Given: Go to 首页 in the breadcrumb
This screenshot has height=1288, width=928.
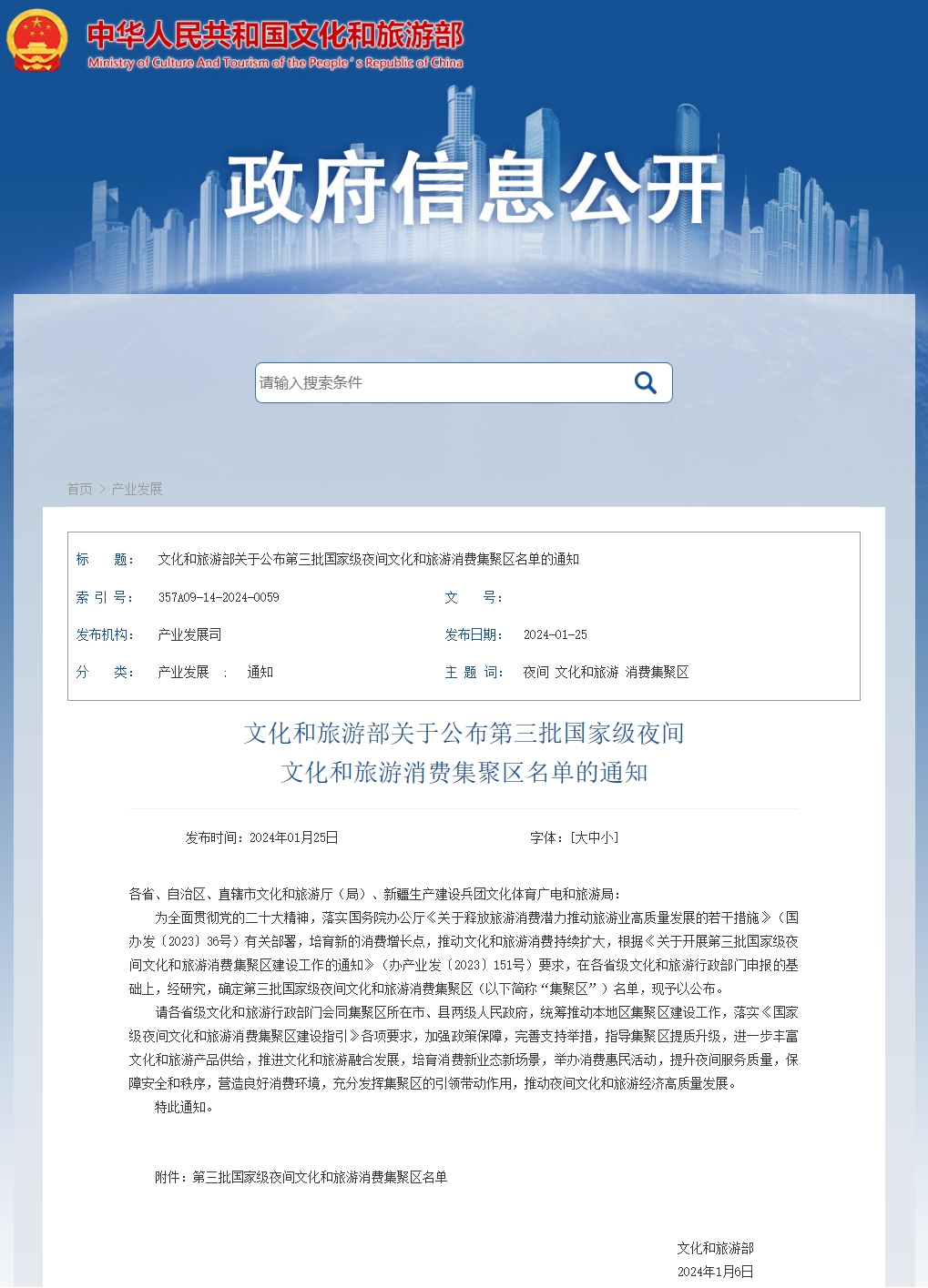Looking at the screenshot, I should click(x=79, y=490).
